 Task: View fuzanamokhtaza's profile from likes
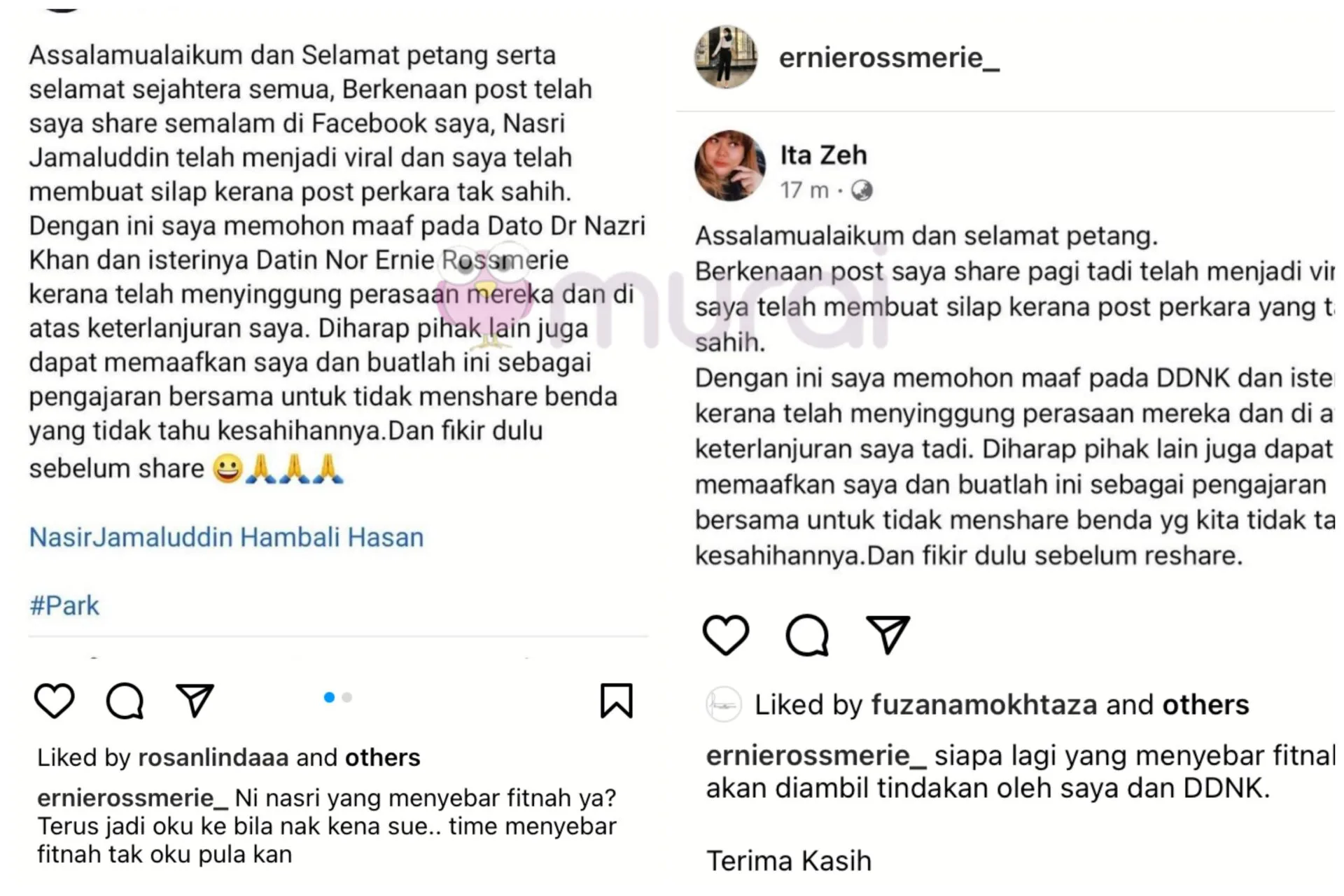click(x=983, y=705)
